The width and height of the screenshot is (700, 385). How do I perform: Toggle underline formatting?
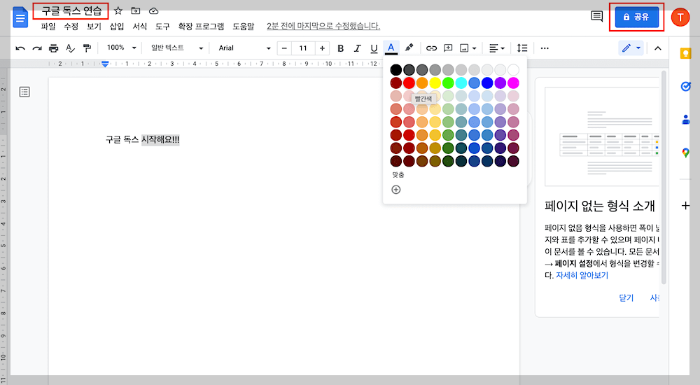374,48
